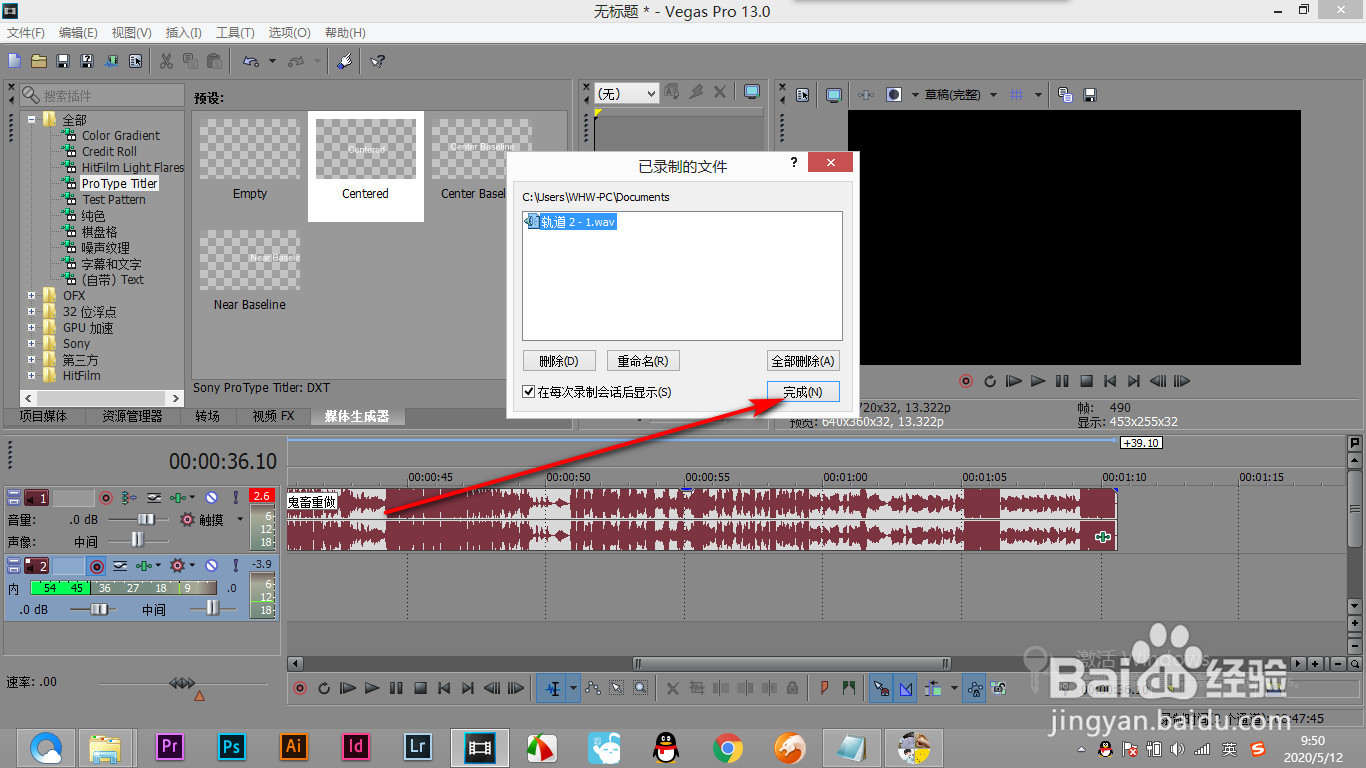Viewport: 1366px width, 768px height.
Task: Expand the Sony folder
Action: pyautogui.click(x=32, y=343)
